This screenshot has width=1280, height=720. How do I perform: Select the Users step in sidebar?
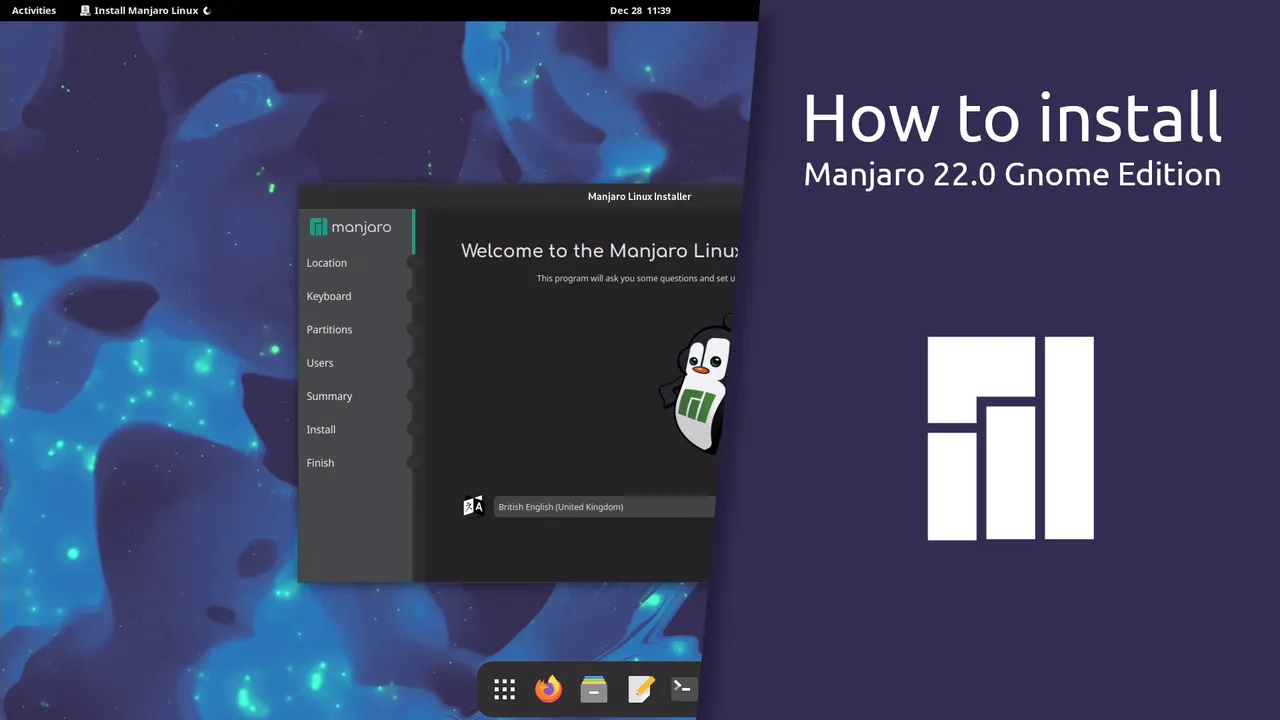pyautogui.click(x=320, y=363)
